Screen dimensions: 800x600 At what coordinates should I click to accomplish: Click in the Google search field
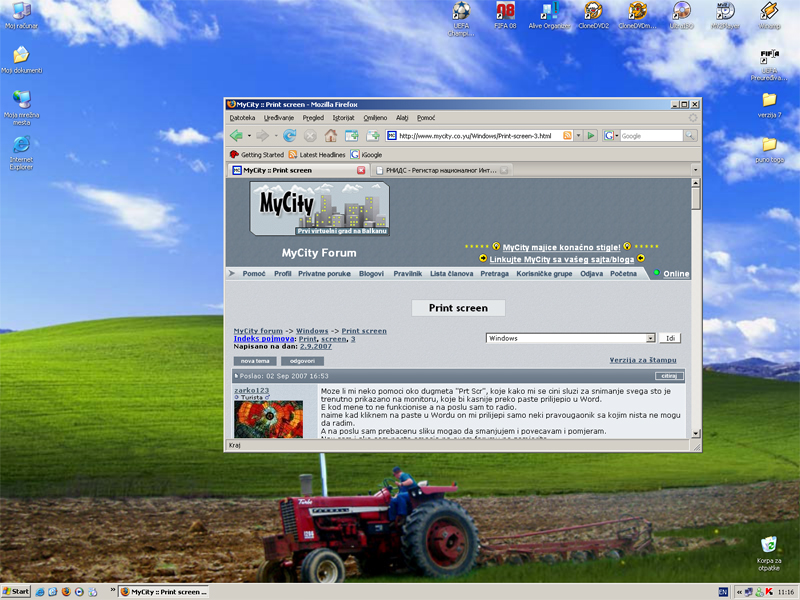tap(651, 136)
